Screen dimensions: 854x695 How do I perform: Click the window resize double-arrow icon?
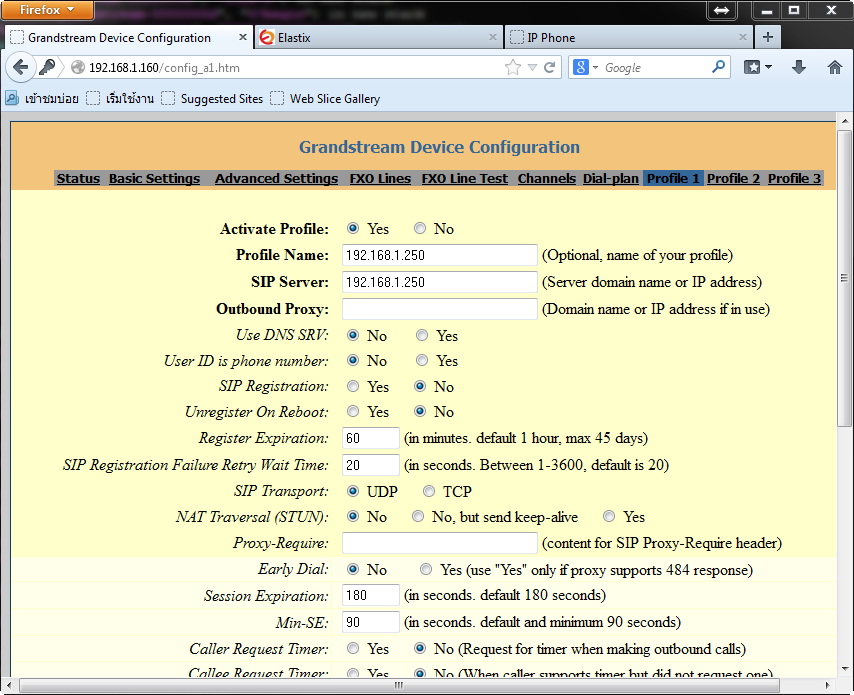pyautogui.click(x=722, y=10)
